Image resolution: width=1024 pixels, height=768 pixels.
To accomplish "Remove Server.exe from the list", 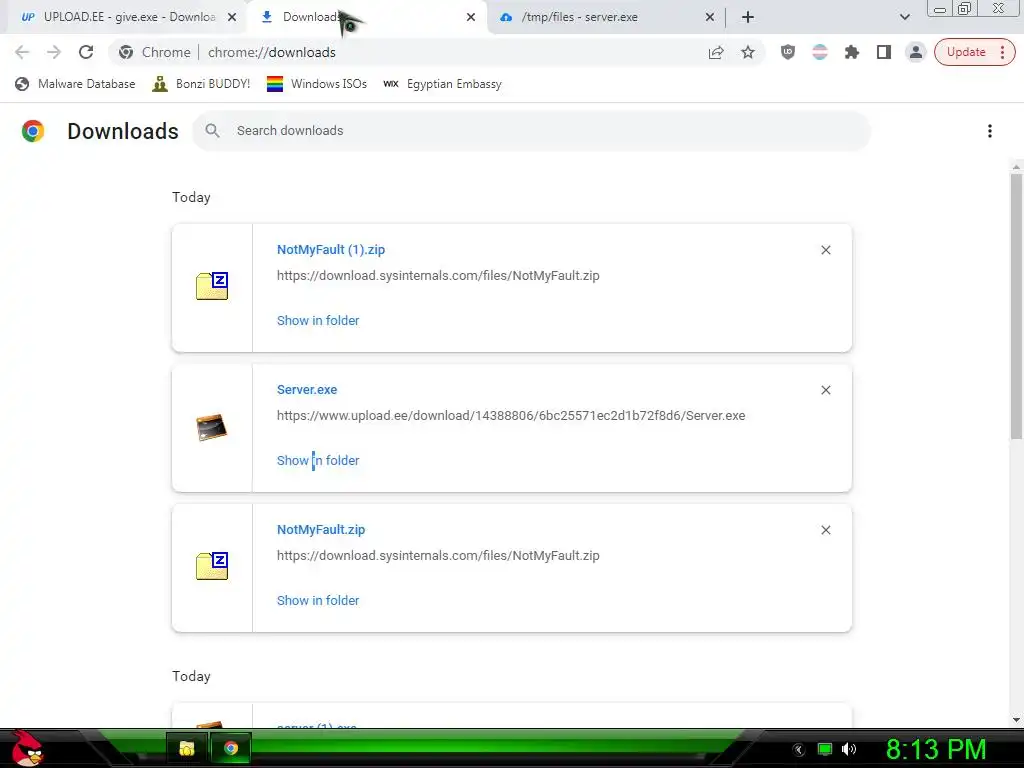I will (825, 390).
